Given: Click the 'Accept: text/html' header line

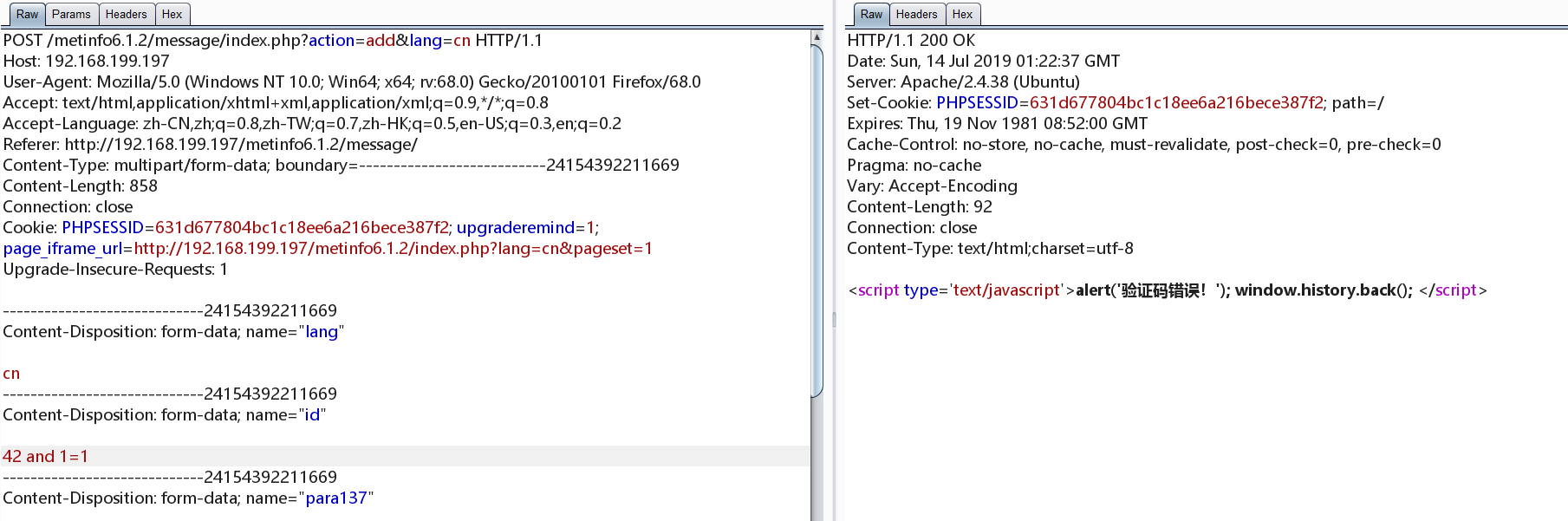Looking at the screenshot, I should pos(276,103).
